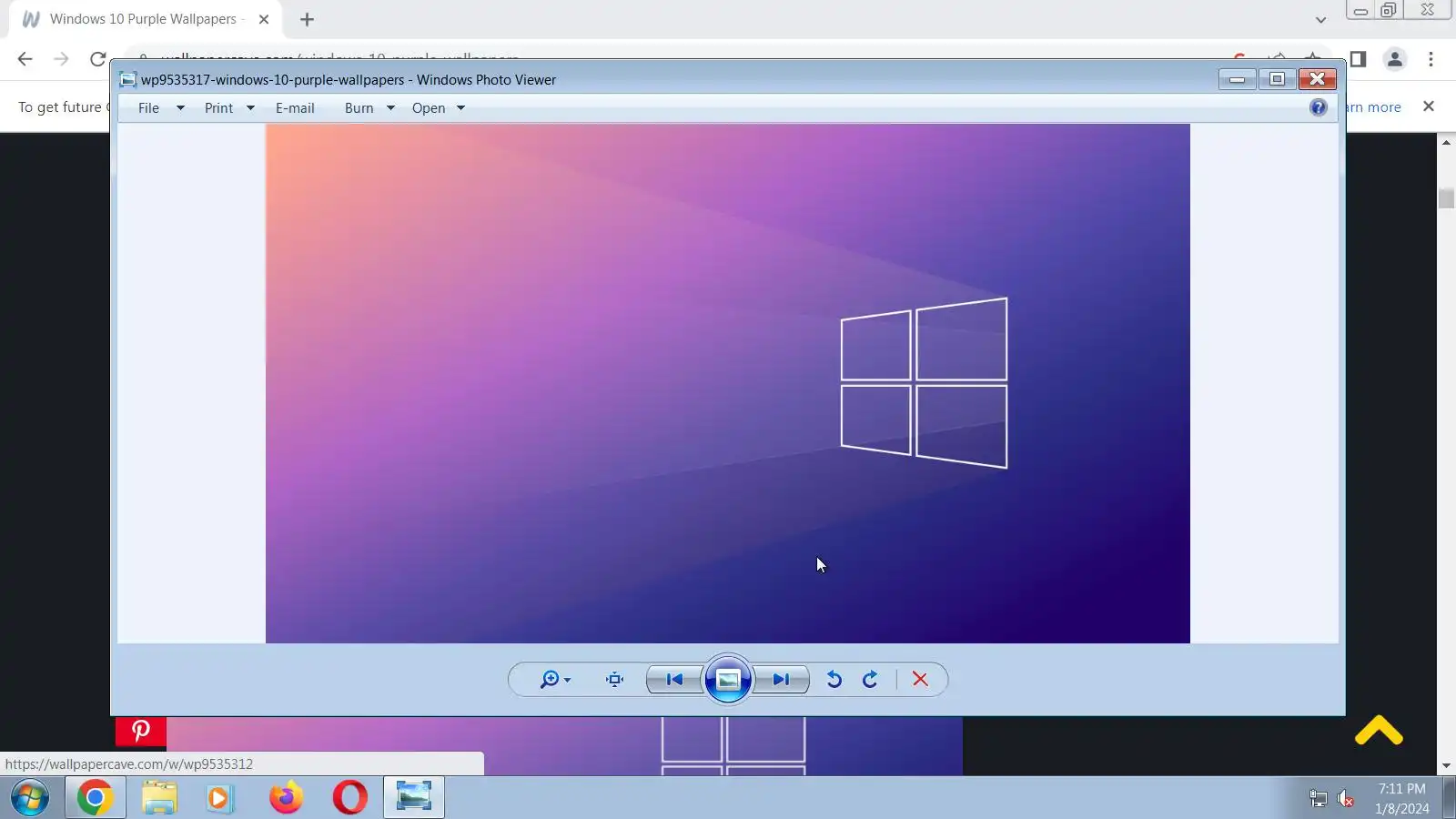Delete the photo with the red X
The width and height of the screenshot is (1456, 819).
click(920, 680)
